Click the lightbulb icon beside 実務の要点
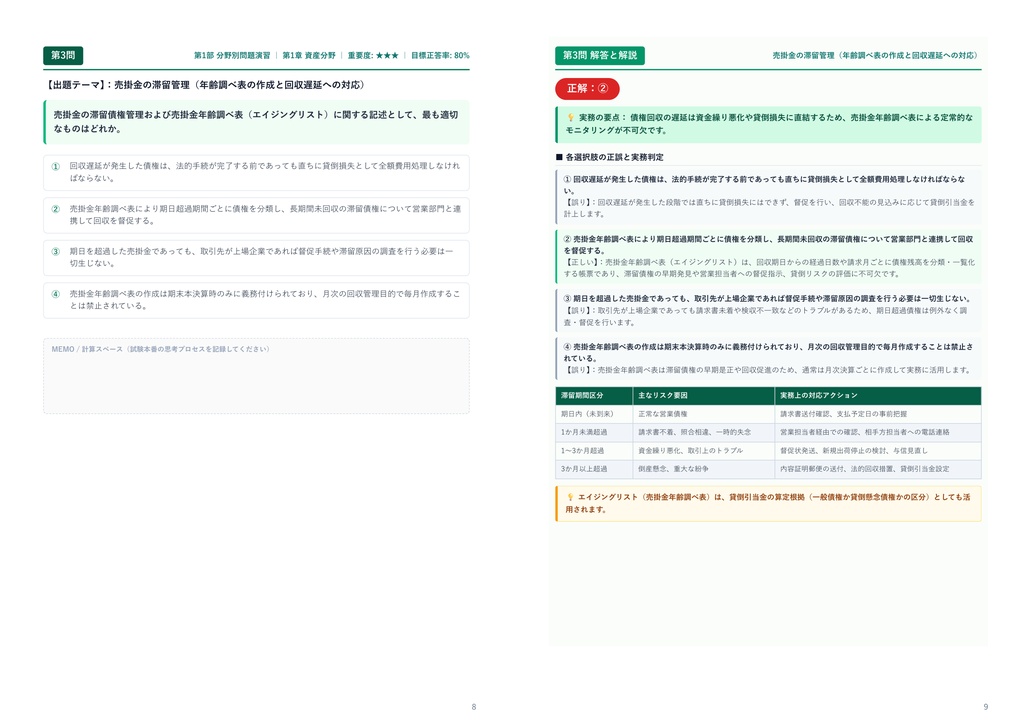Image resolution: width=1024 pixels, height=724 pixels. click(x=570, y=118)
